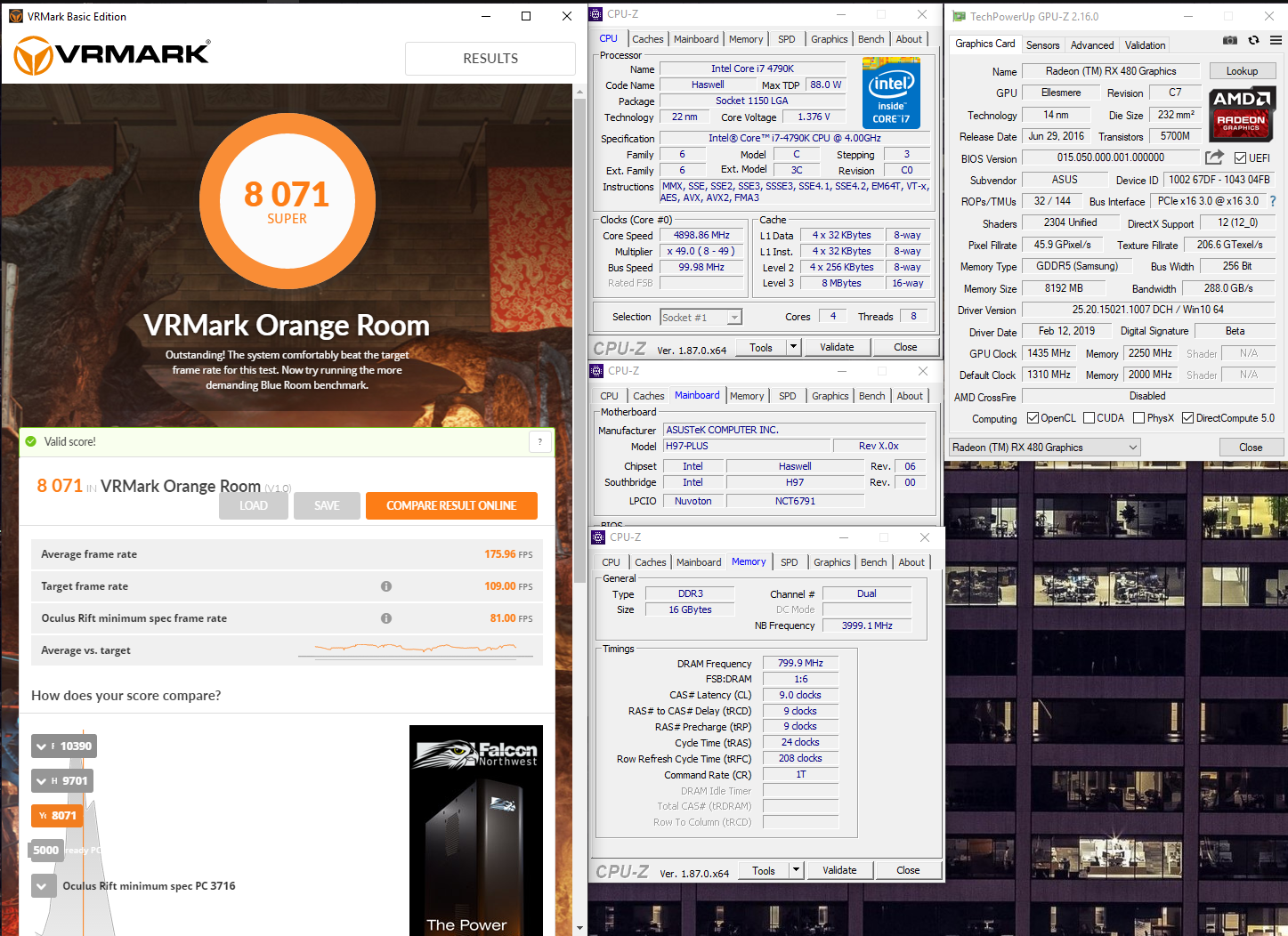Open the Validation tab in GPU-Z
The image size is (1288, 936).
click(x=1145, y=44)
